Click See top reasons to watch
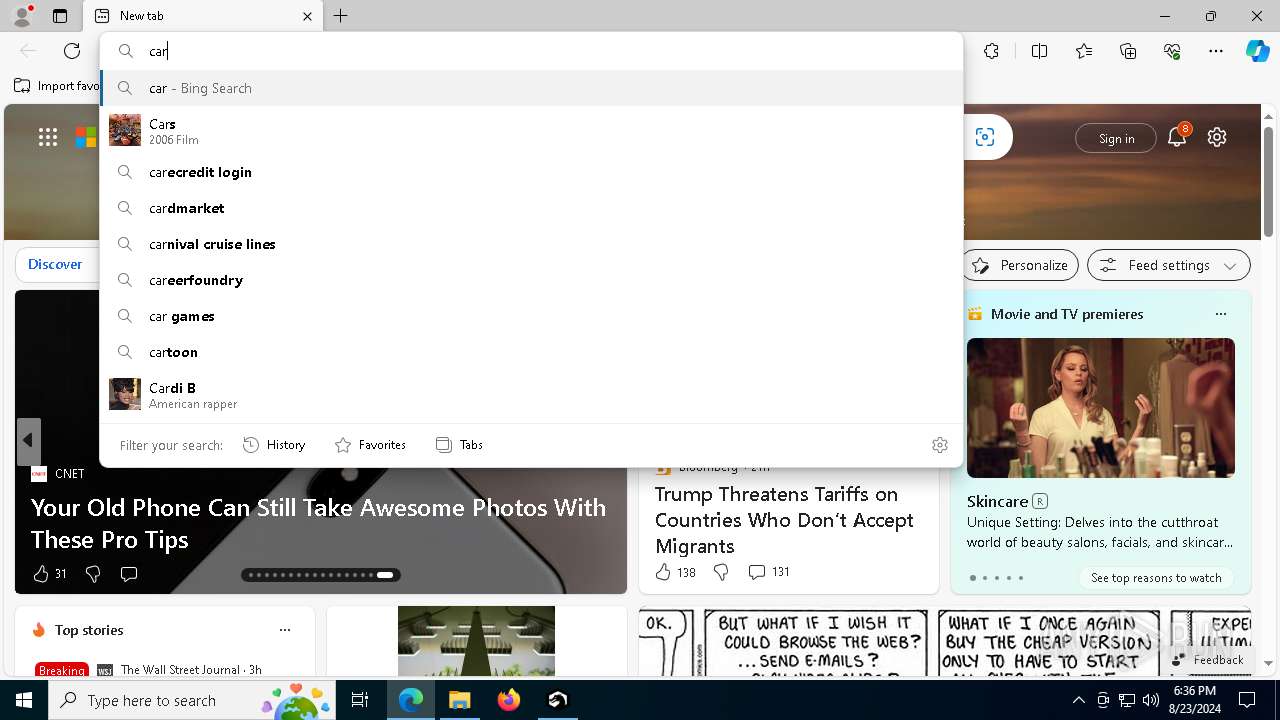 tap(1156, 578)
